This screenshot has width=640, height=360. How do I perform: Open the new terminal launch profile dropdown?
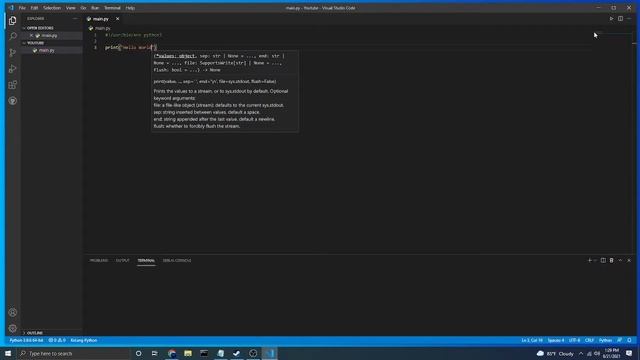595,260
